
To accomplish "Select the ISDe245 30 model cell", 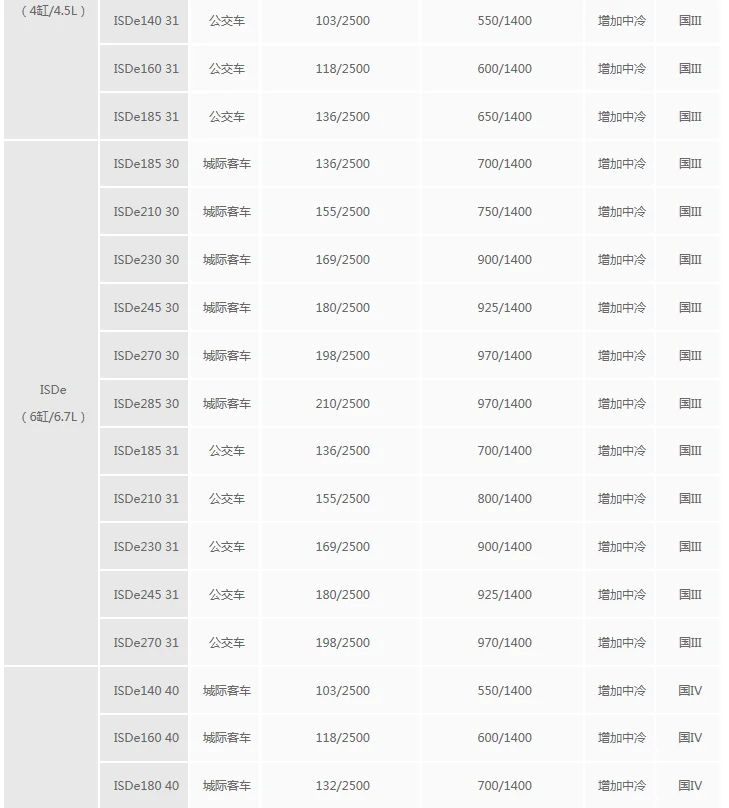I will [146, 308].
